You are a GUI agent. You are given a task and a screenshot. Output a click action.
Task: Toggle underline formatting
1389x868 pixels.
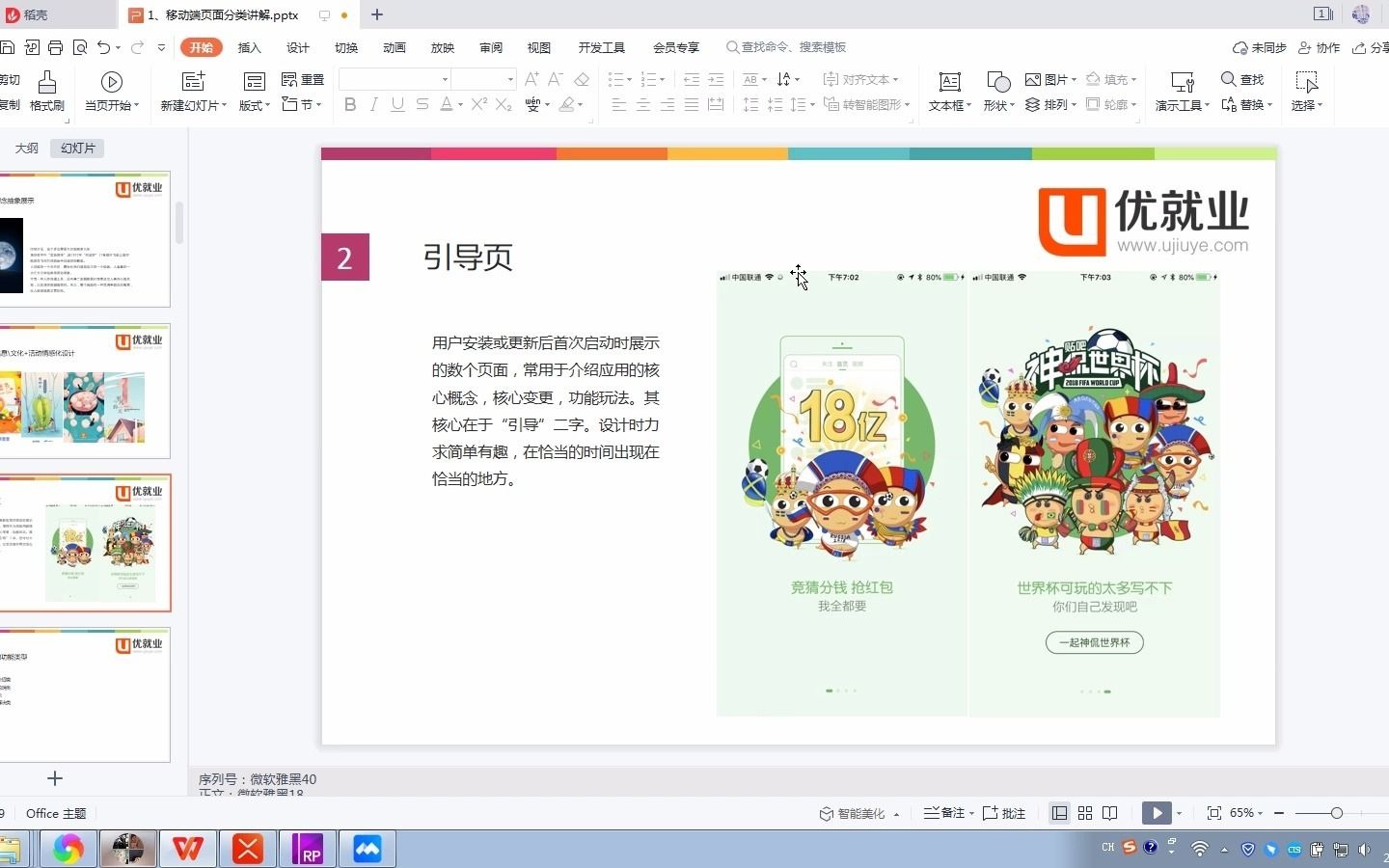point(397,104)
